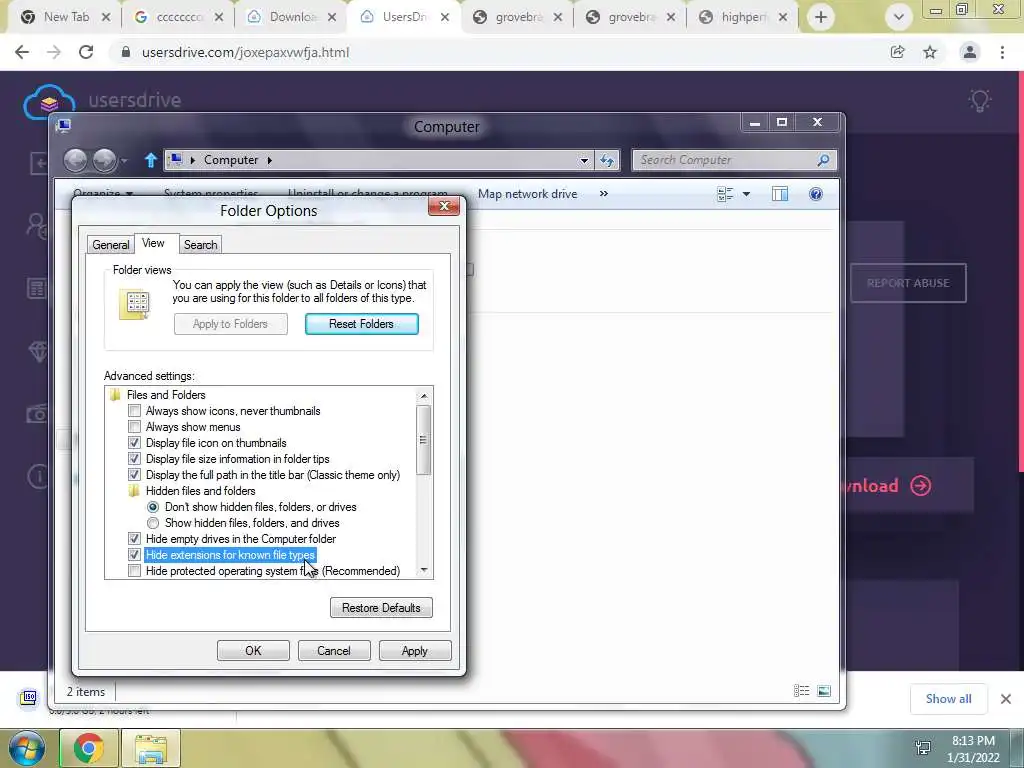Image resolution: width=1024 pixels, height=768 pixels.
Task: Click Cancel in Folder Options
Action: pos(334,651)
